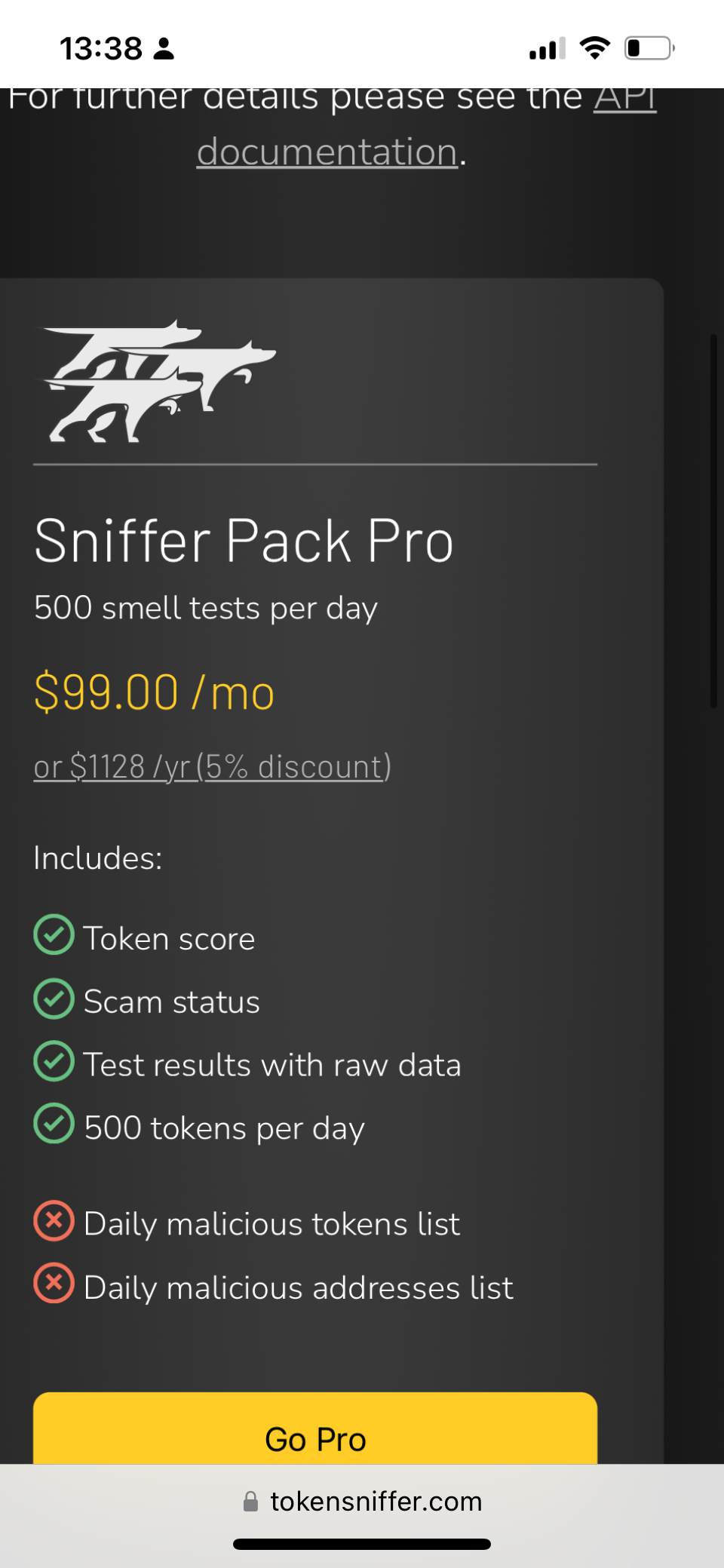
Task: Tap the battery indicator in status bar
Action: (649, 48)
